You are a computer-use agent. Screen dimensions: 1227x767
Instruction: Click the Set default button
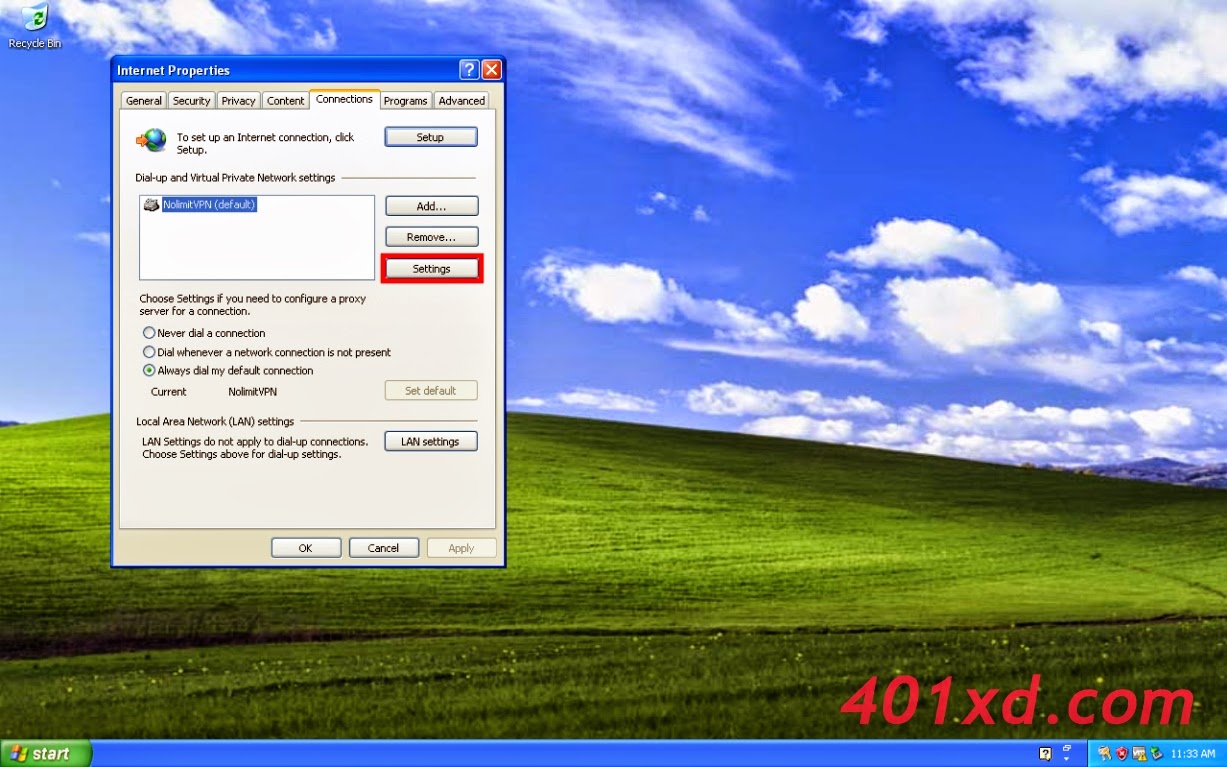tap(431, 391)
